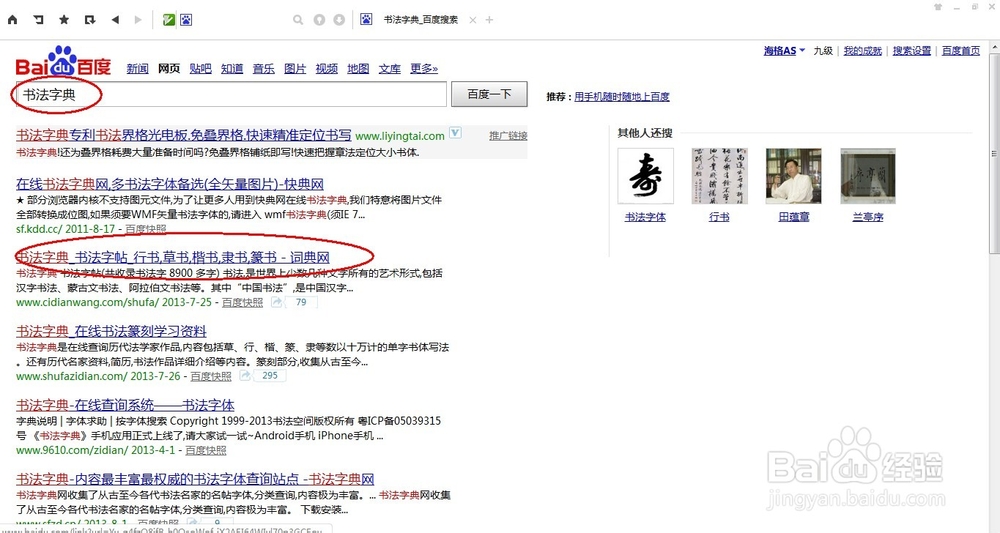The height and width of the screenshot is (533, 1000).
Task: Expand the 海格AS account dropdown
Action: point(784,50)
